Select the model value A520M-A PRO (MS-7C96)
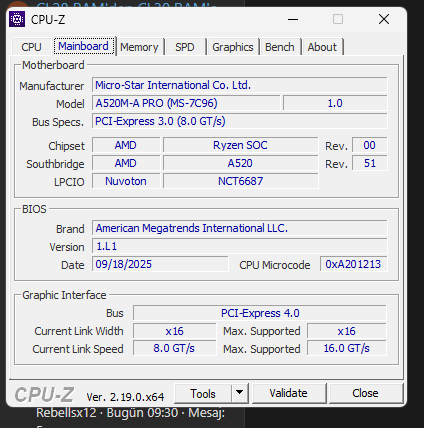This screenshot has height=428, width=424. (186, 103)
